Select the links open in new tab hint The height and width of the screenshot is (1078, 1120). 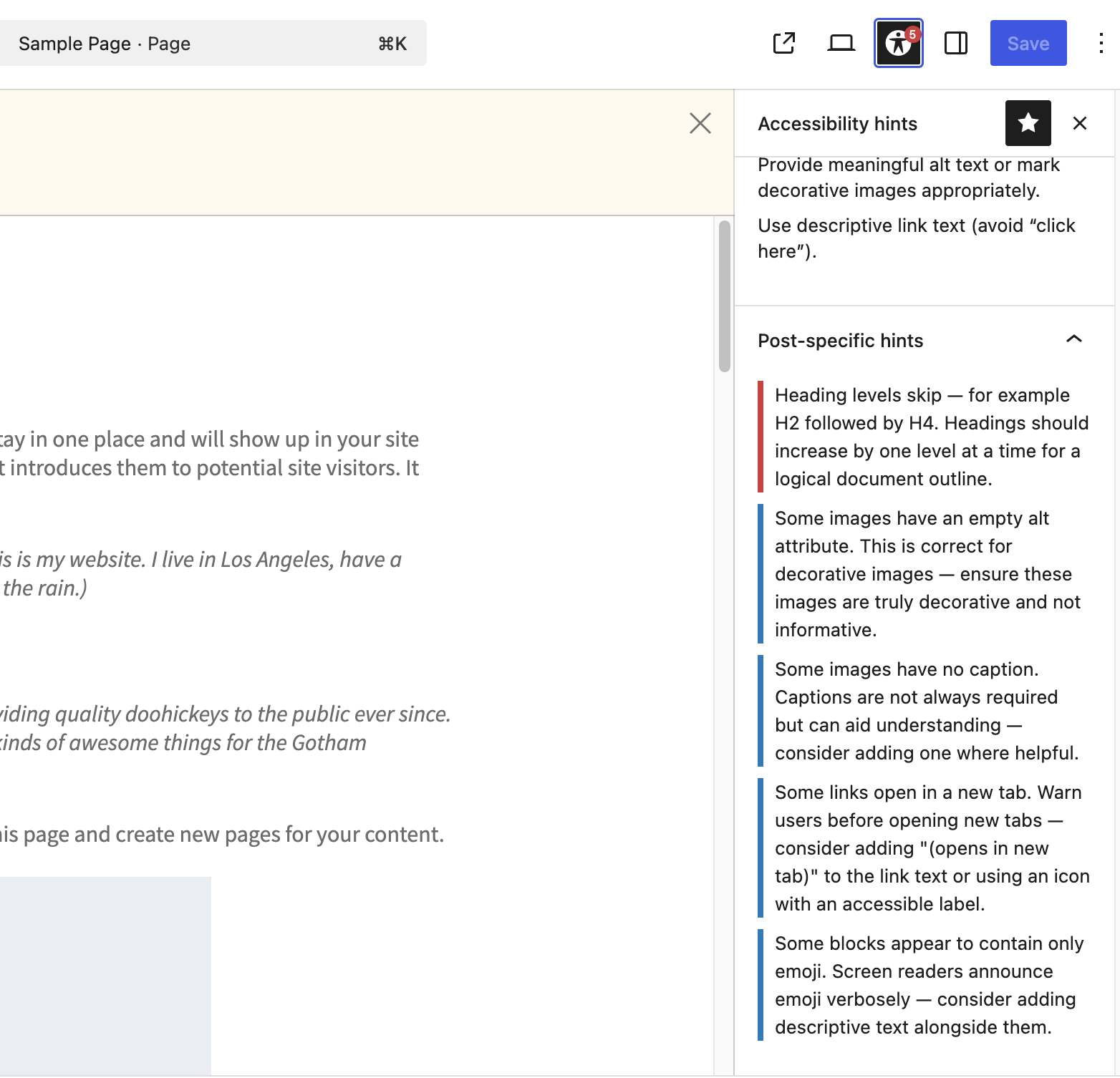[x=924, y=848]
